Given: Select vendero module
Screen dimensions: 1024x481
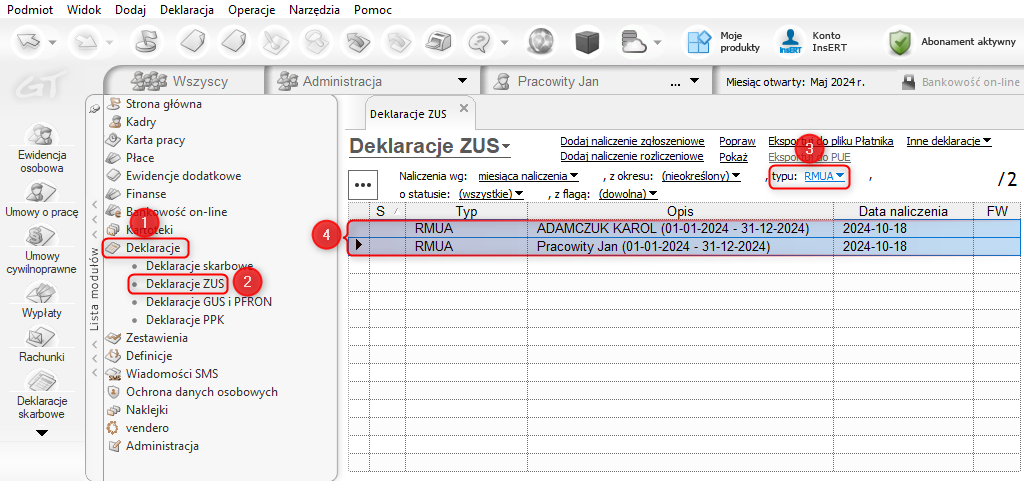Looking at the screenshot, I should click(147, 428).
